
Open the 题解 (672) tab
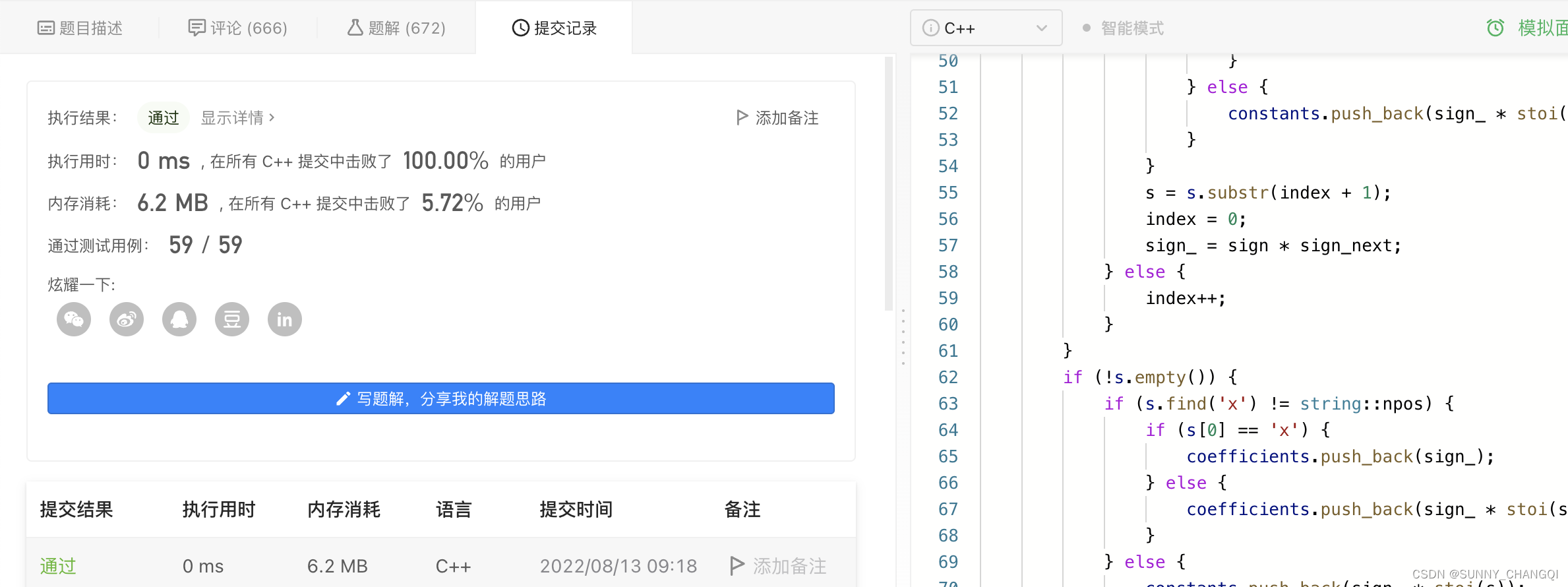(x=397, y=28)
